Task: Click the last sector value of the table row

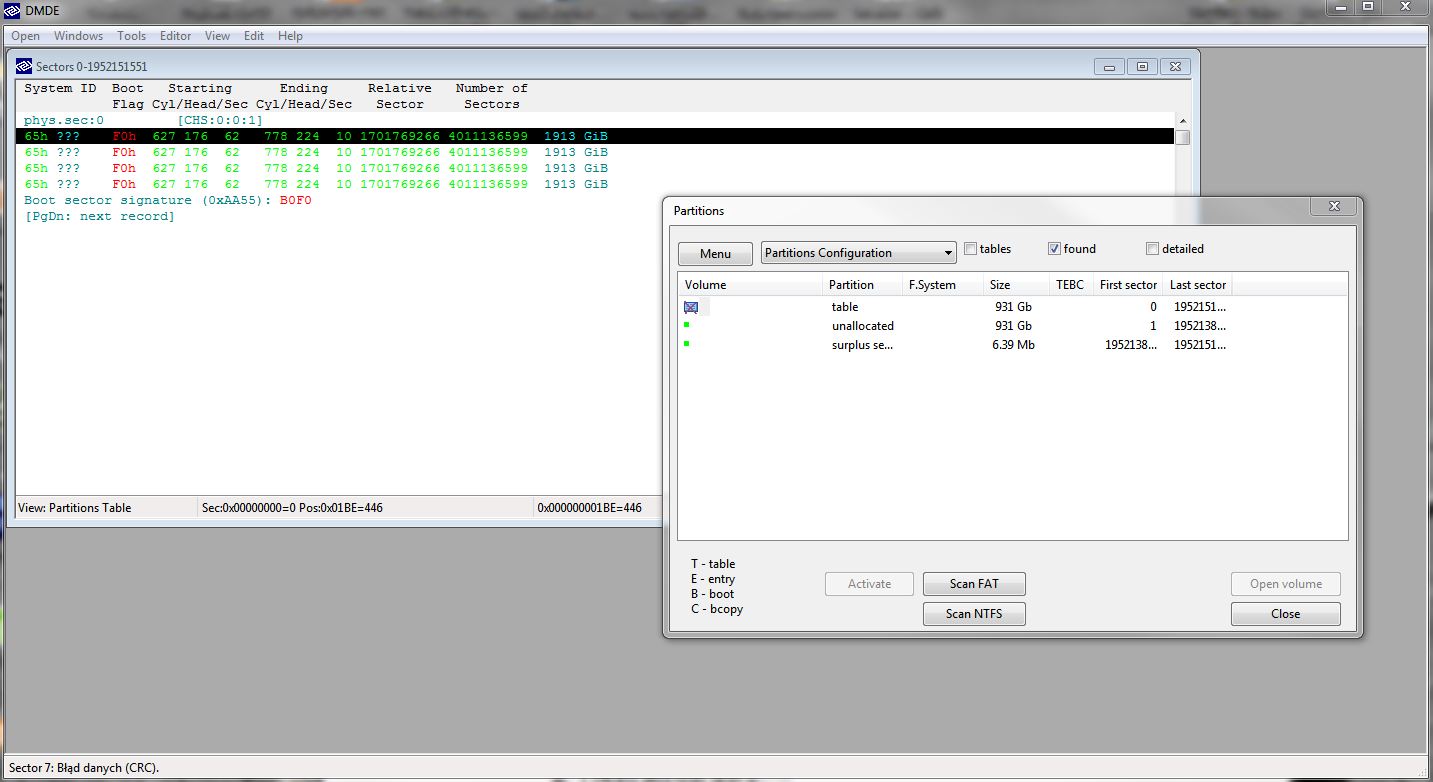Action: [1200, 307]
